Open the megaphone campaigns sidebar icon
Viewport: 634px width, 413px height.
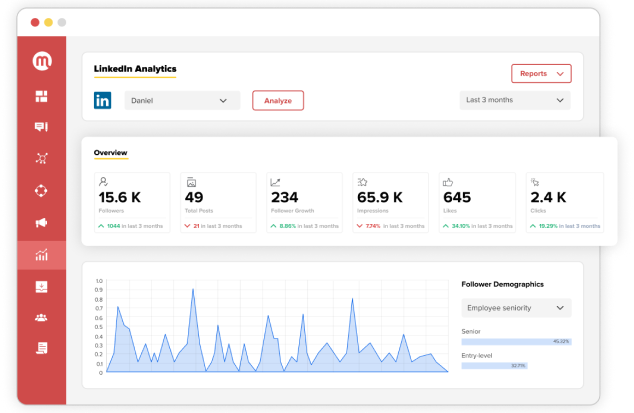[x=41, y=222]
